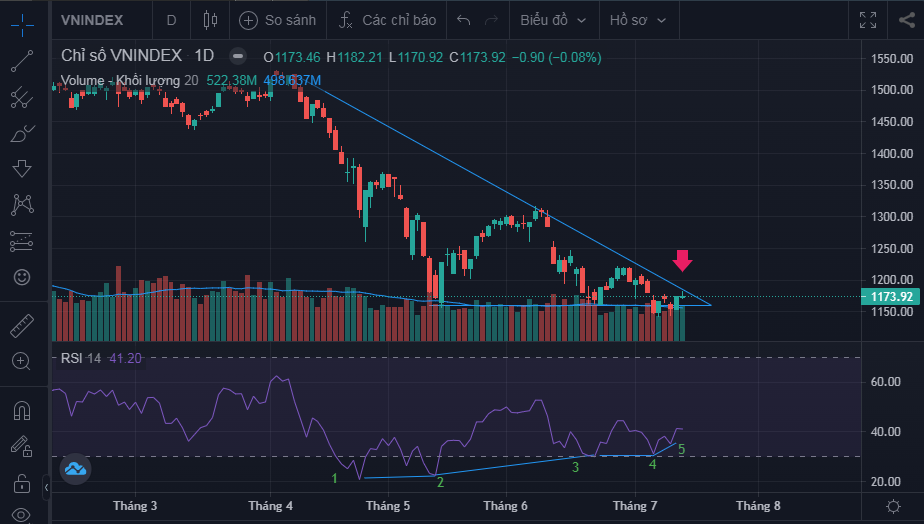Toggle hide all drawings eye icon
Screen dimensions: 924x524
pos(22,515)
